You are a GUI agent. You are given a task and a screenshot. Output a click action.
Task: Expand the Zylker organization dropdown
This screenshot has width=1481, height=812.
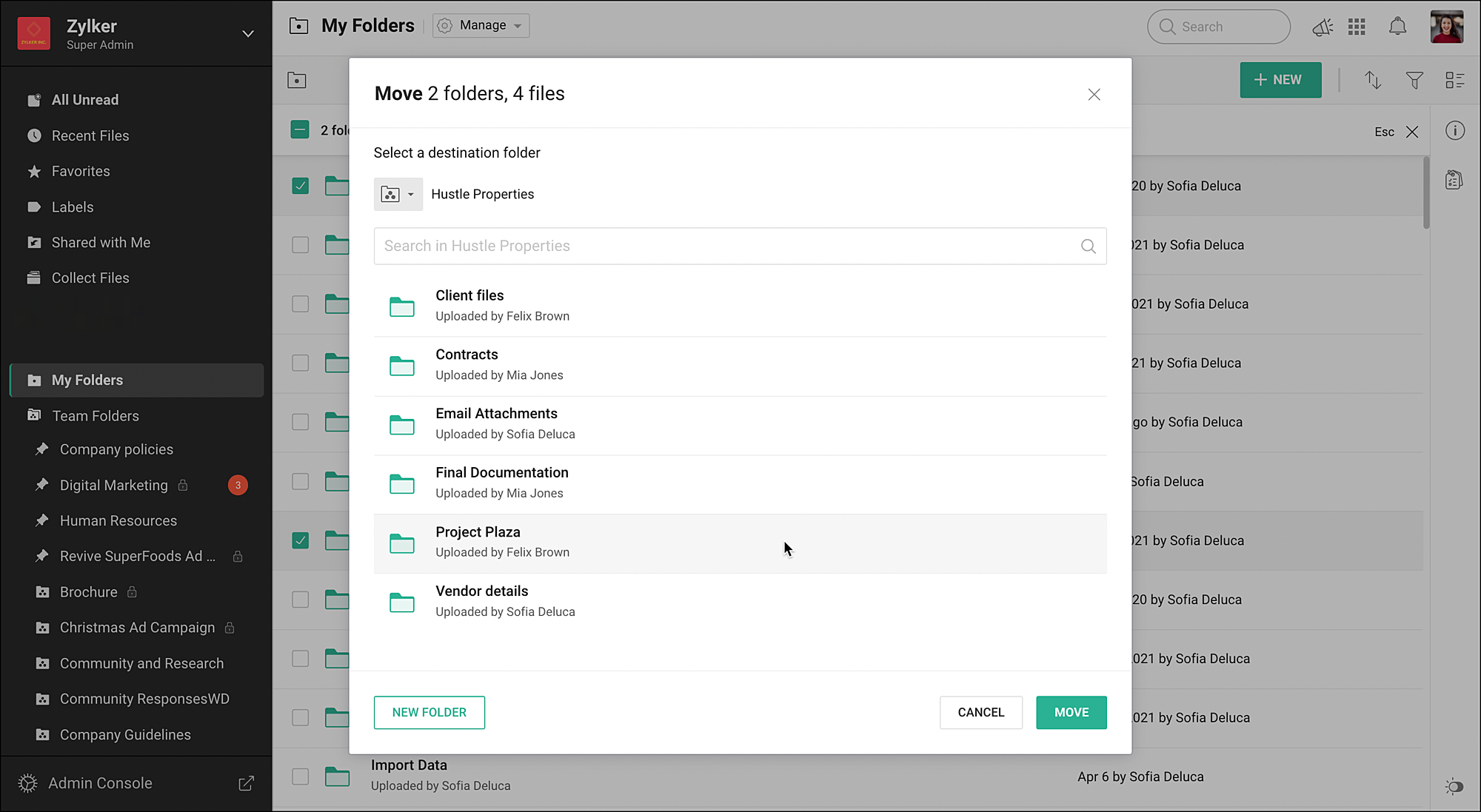coord(248,34)
